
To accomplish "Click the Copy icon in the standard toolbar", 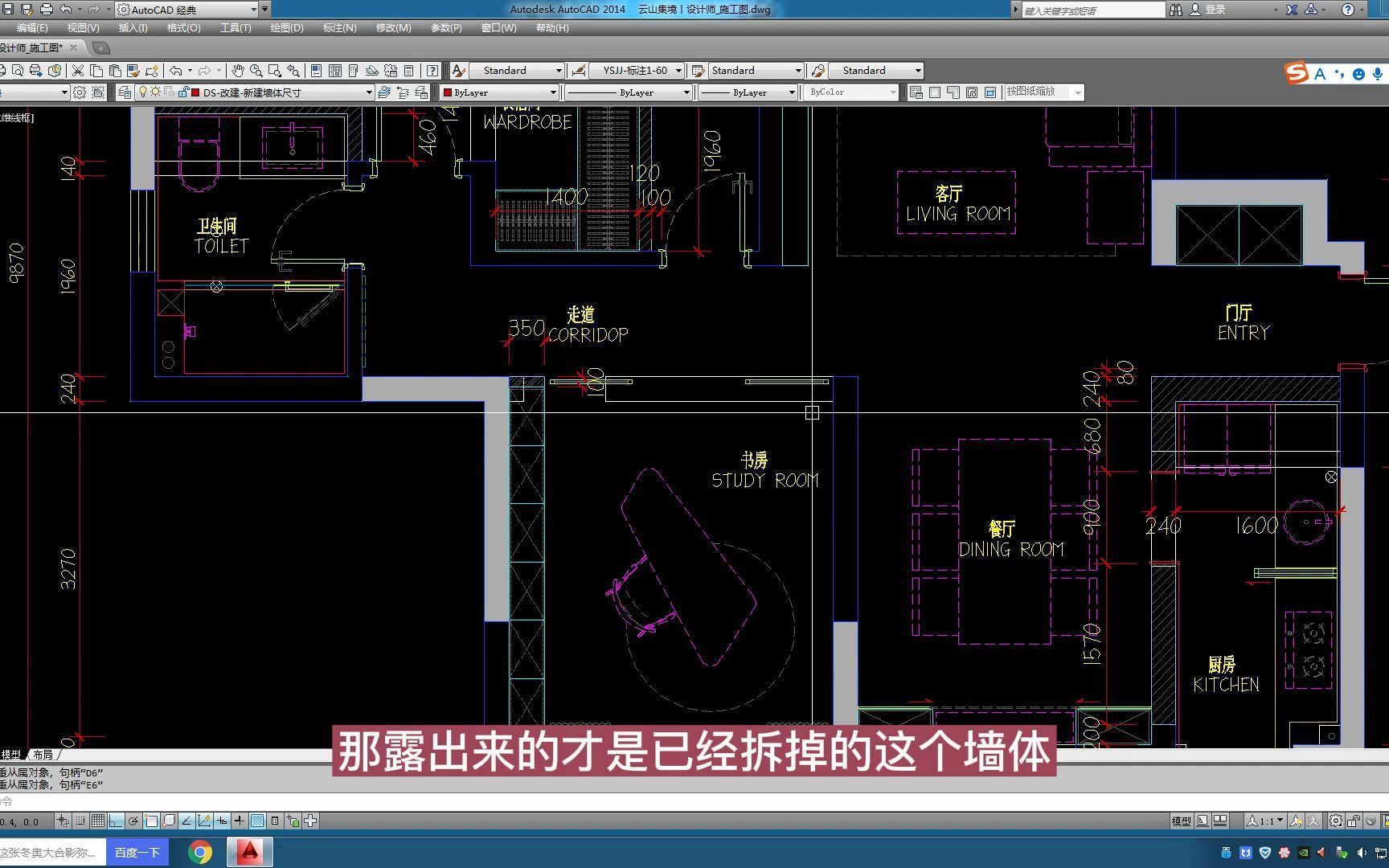I will (x=96, y=71).
